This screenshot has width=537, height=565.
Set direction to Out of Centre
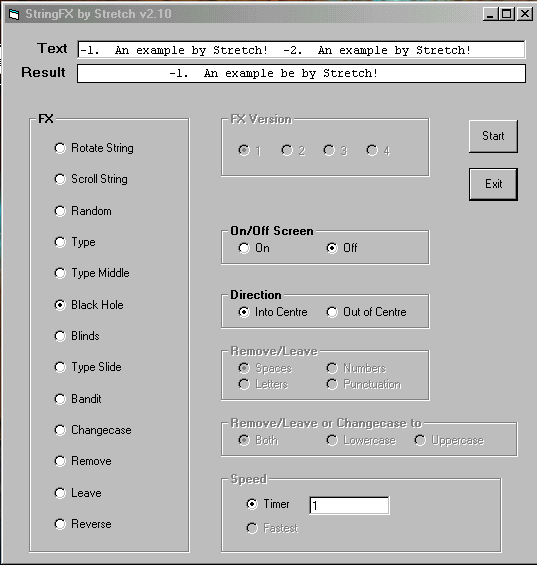367,312
